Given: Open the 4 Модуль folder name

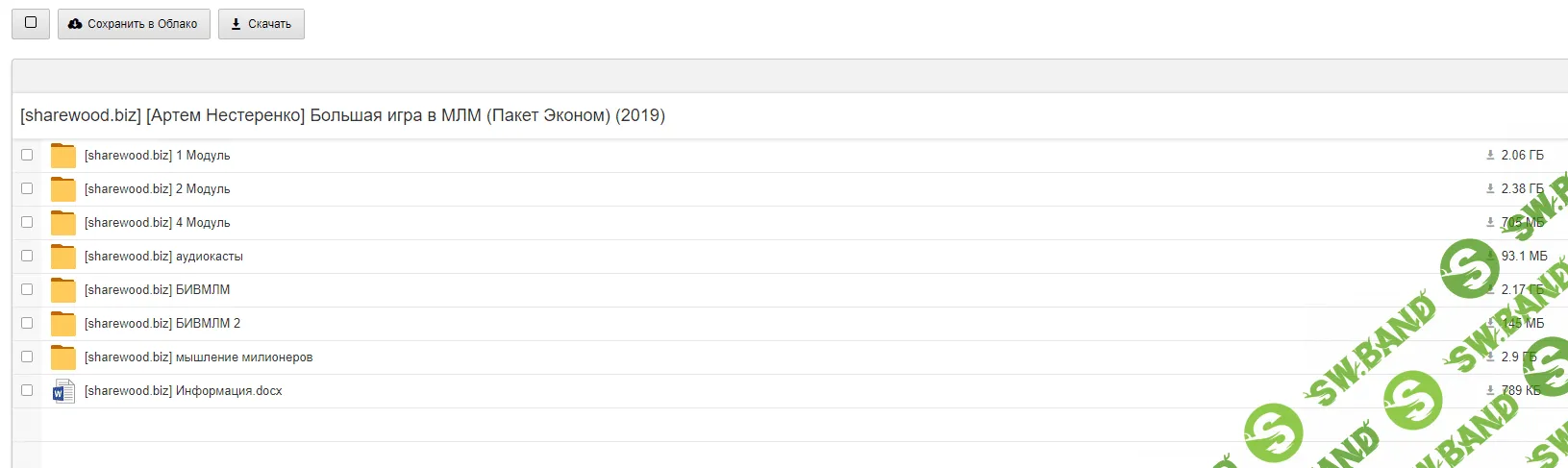Looking at the screenshot, I should pos(157,223).
